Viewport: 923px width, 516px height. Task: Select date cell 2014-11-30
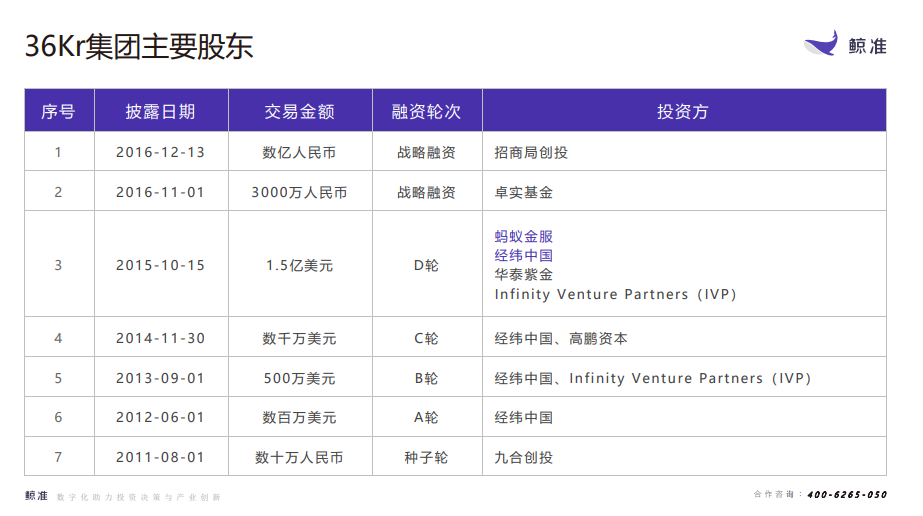(160, 338)
